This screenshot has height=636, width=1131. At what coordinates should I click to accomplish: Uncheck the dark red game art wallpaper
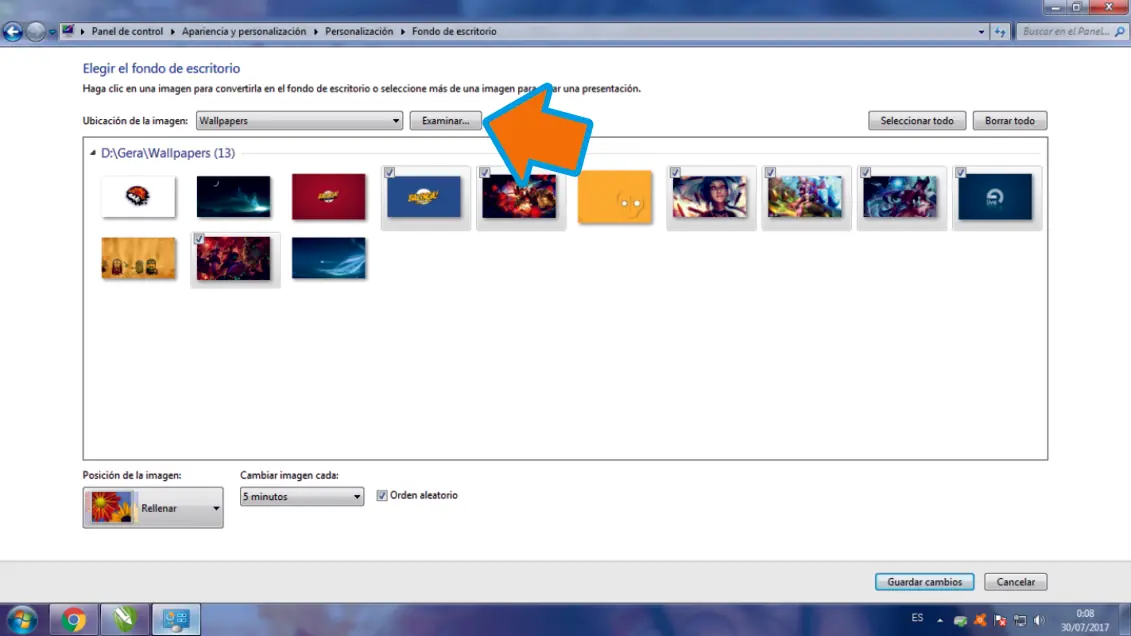(485, 172)
